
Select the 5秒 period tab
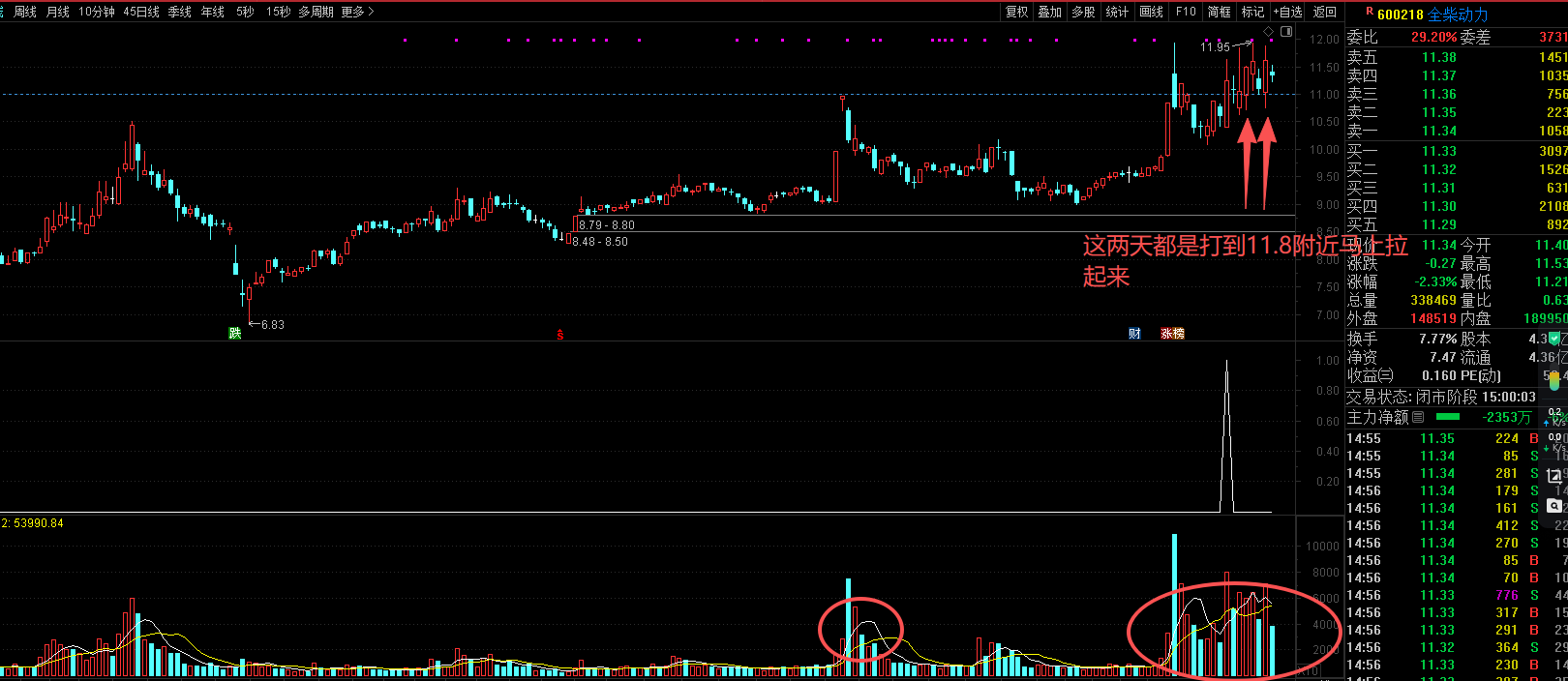pyautogui.click(x=246, y=12)
